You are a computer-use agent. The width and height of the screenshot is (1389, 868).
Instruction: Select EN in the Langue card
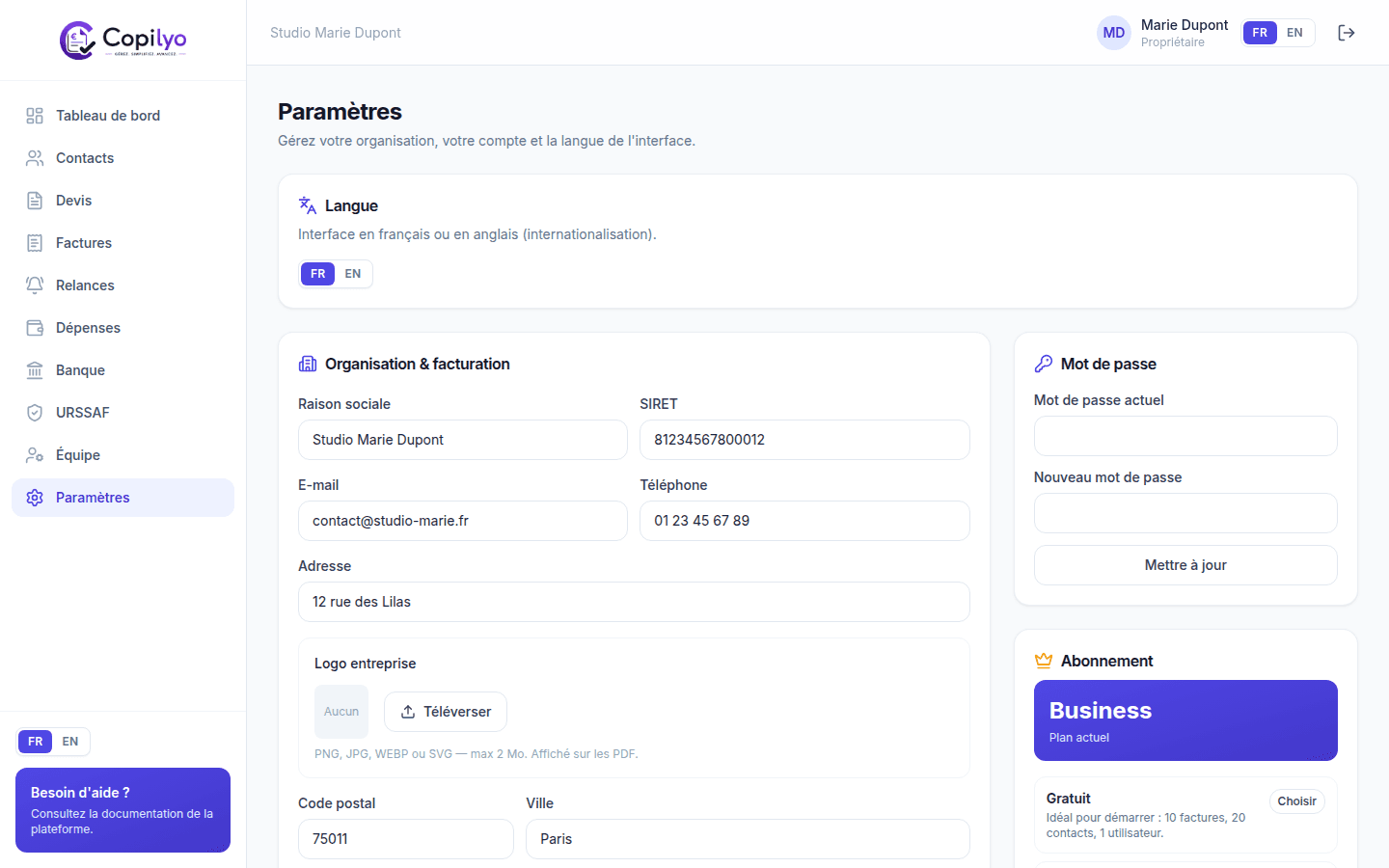point(353,274)
